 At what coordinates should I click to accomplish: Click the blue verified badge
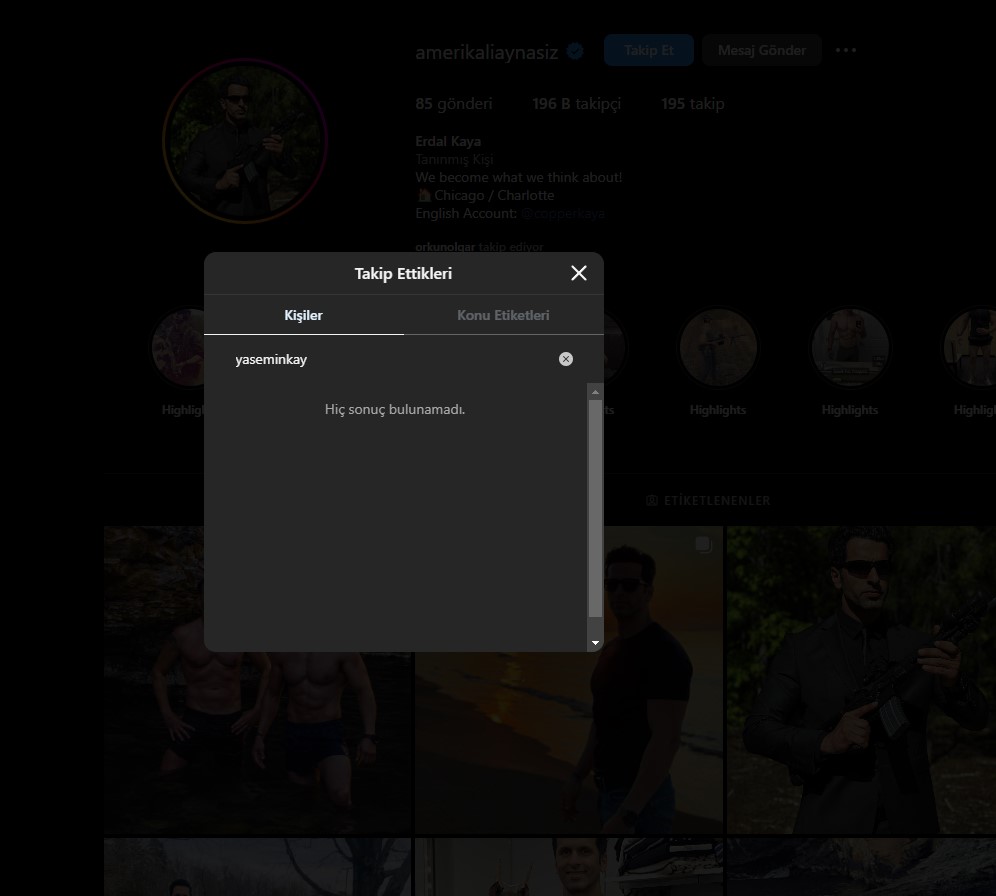pyautogui.click(x=576, y=51)
